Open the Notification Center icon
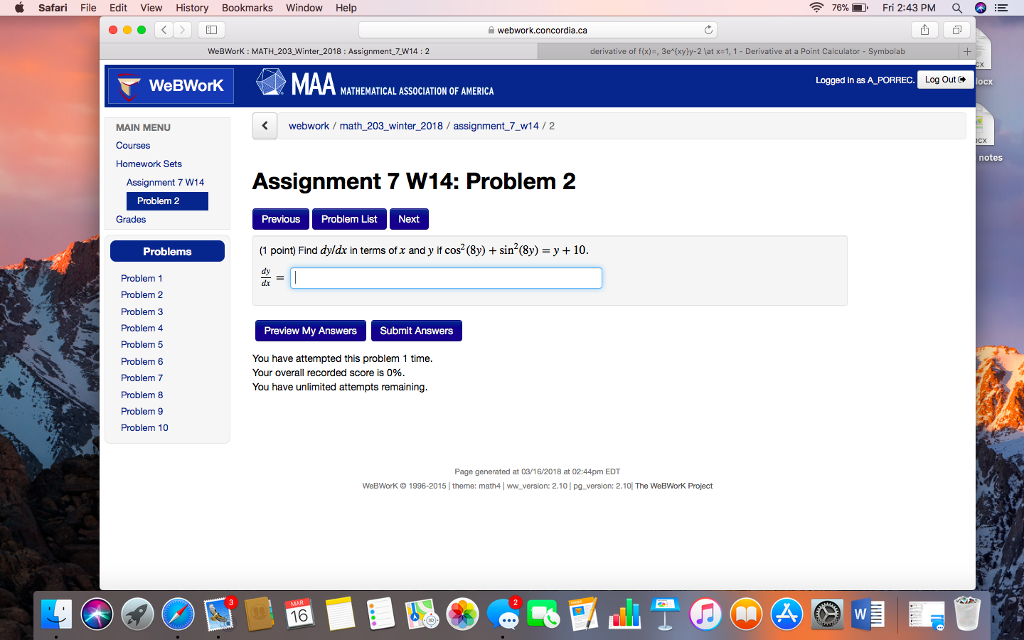1024x640 pixels. [1001, 8]
